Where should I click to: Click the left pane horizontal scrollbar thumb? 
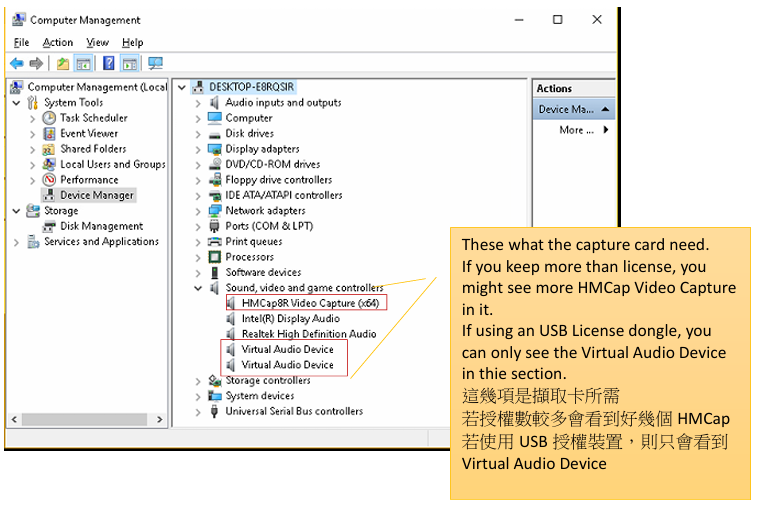(x=84, y=420)
